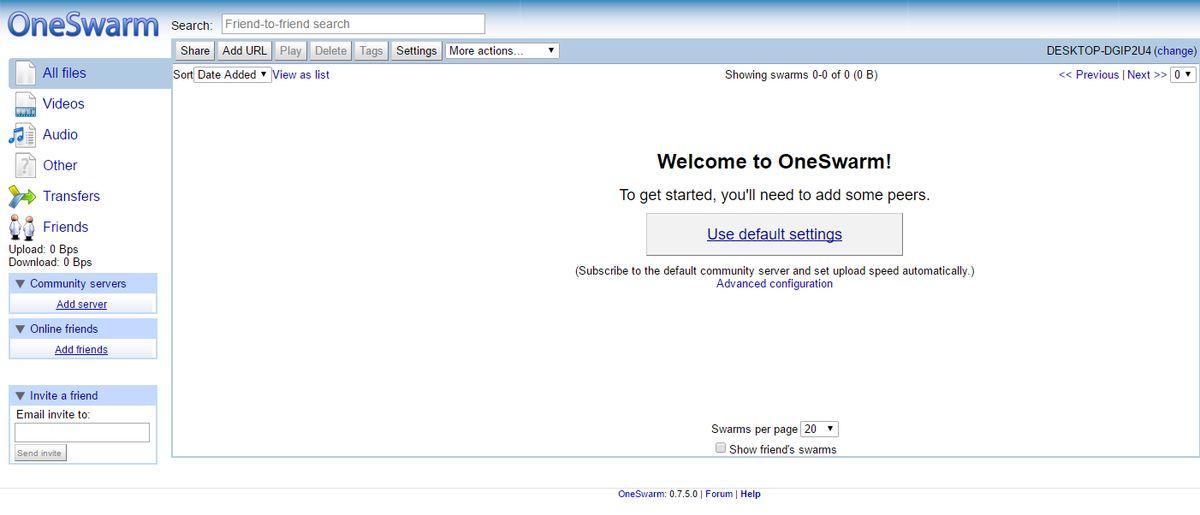Screen dimensions: 1200x515
Task: Open the More actions dropdown
Action: pos(502,51)
